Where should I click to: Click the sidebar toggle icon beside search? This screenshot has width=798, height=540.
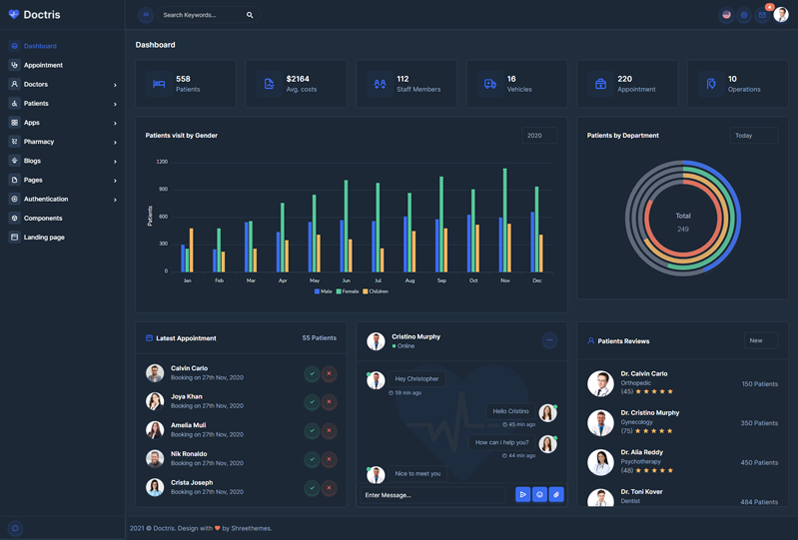[146, 15]
